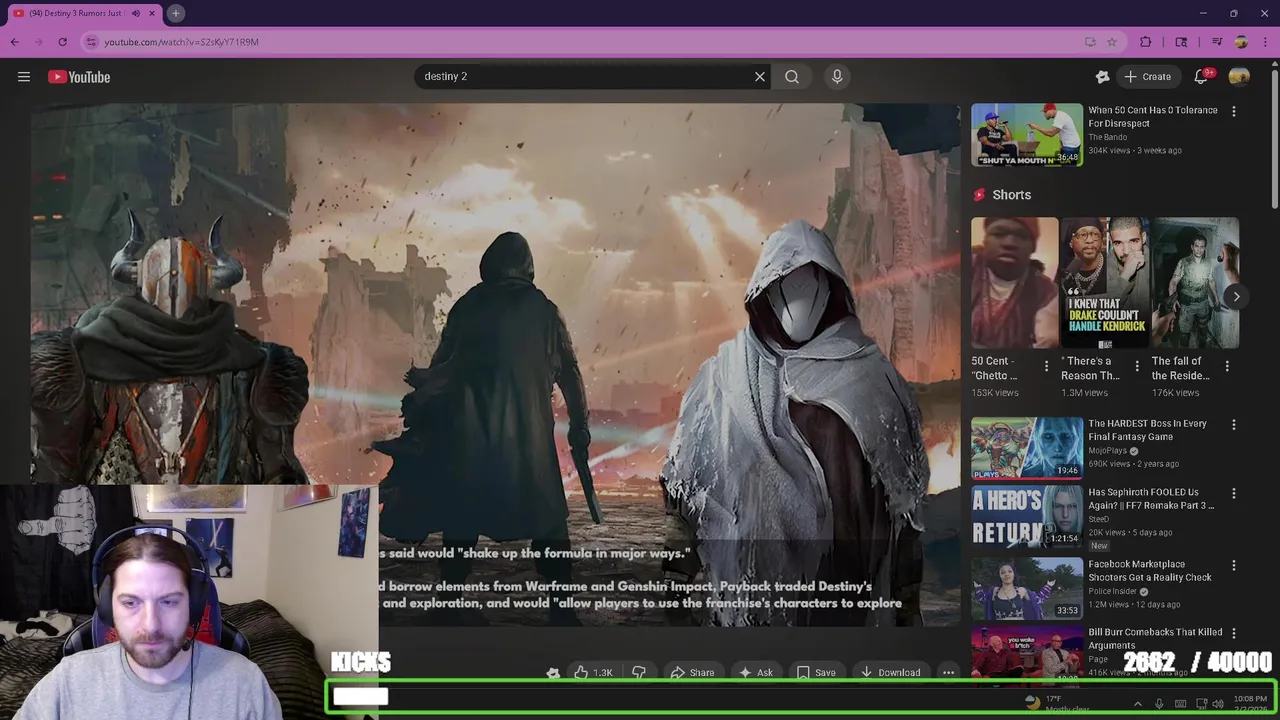Bookmark this page with the star icon
Image resolution: width=1280 pixels, height=720 pixels.
pyautogui.click(x=1111, y=42)
